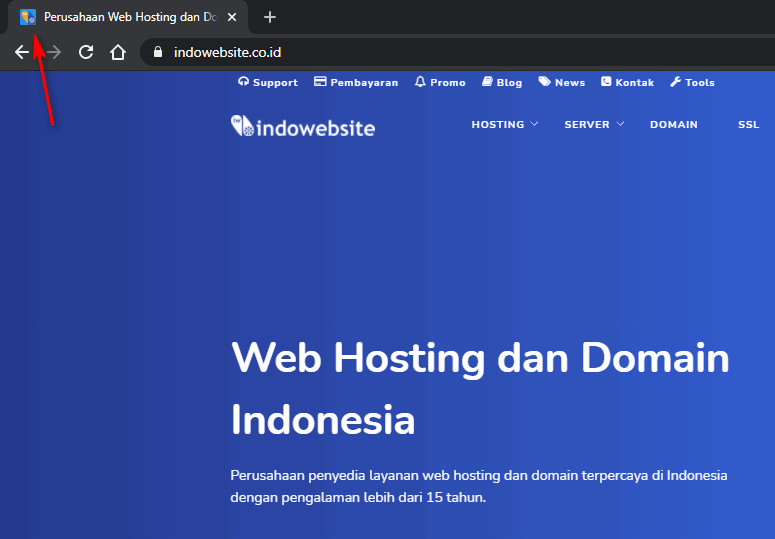Click the Perusahaan penyedia layanan description text
The height and width of the screenshot is (539, 775).
pos(478,486)
